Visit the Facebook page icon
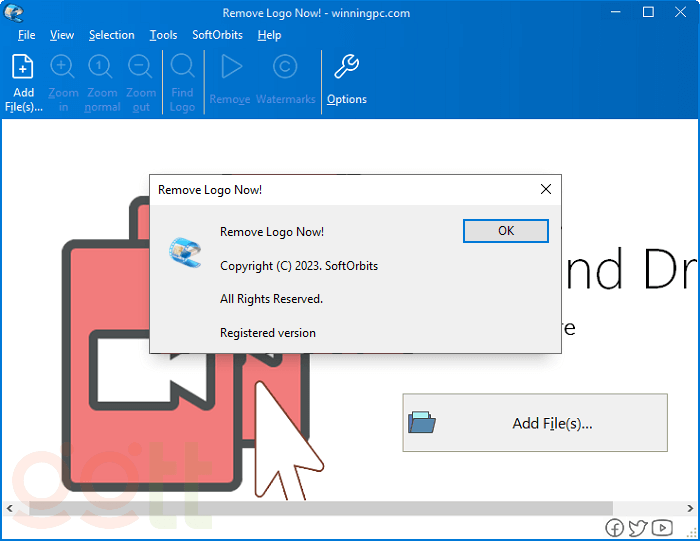 point(614,528)
